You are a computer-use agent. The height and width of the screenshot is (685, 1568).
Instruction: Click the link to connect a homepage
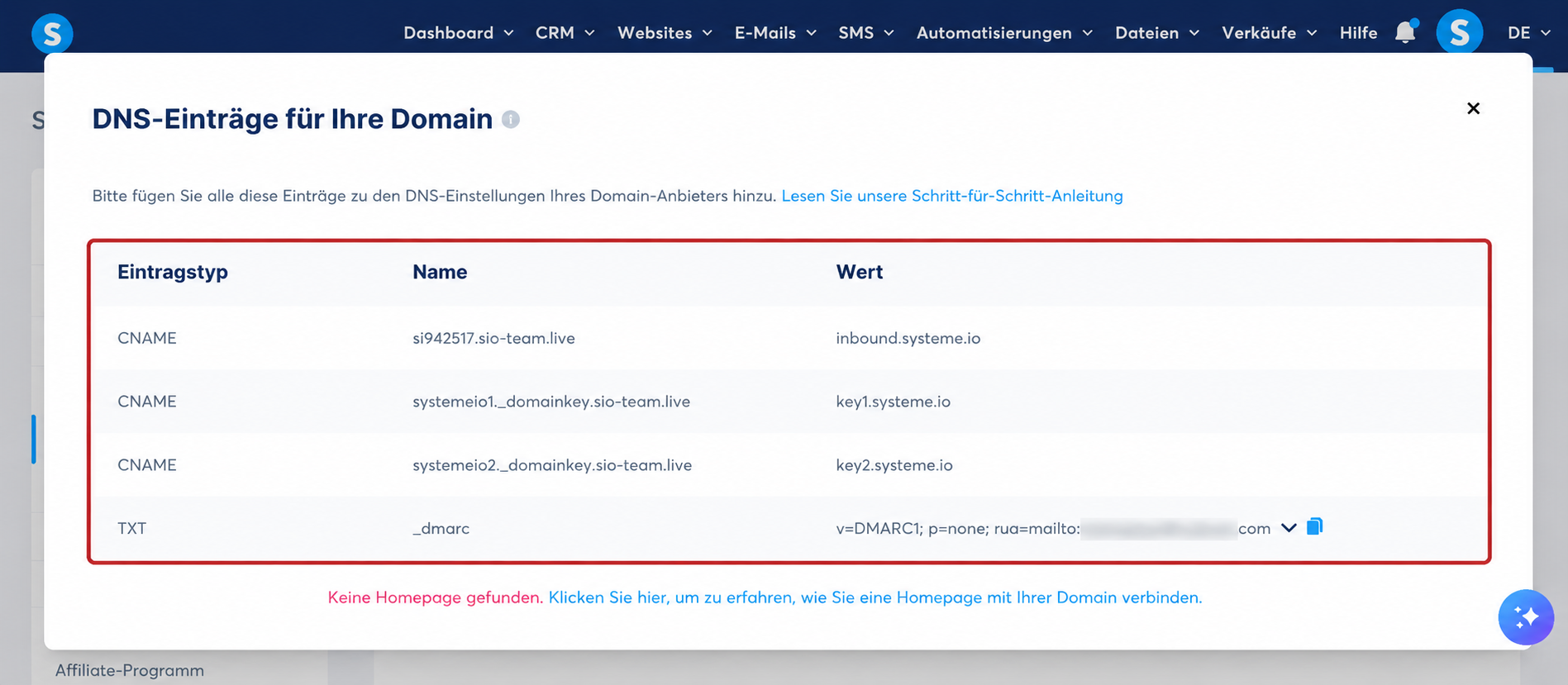(875, 597)
